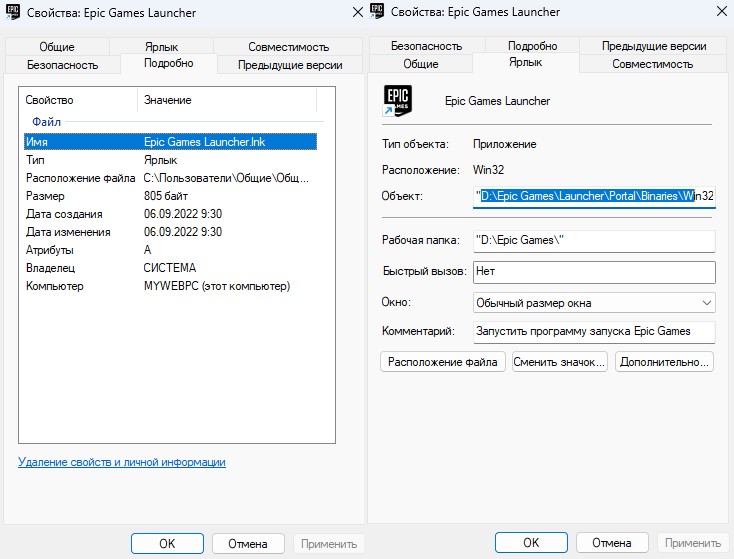Switch to the Безопасность tab in the left window
Screen dimensions: 734x559
63,65
